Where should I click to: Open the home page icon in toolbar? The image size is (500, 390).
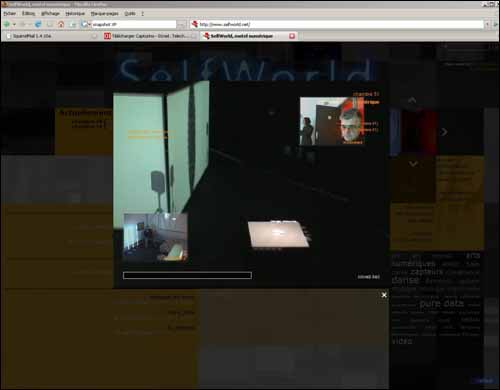(61, 24)
